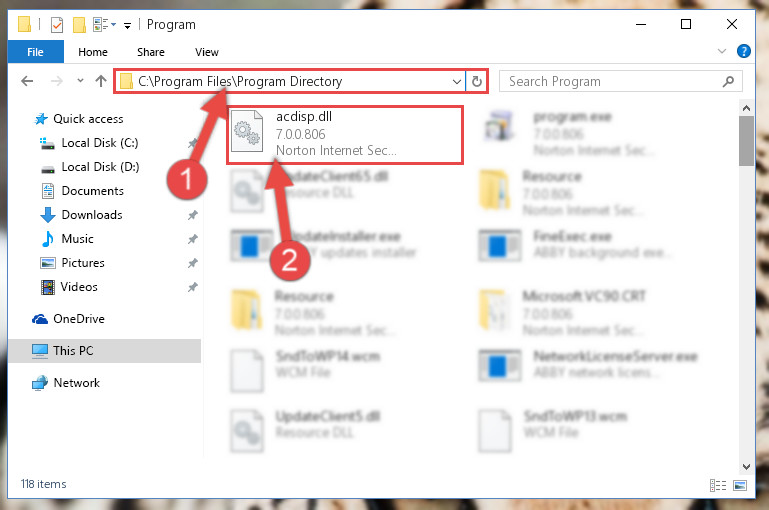The height and width of the screenshot is (510, 769).
Task: Expand the address bar history dropdown
Action: 457,81
